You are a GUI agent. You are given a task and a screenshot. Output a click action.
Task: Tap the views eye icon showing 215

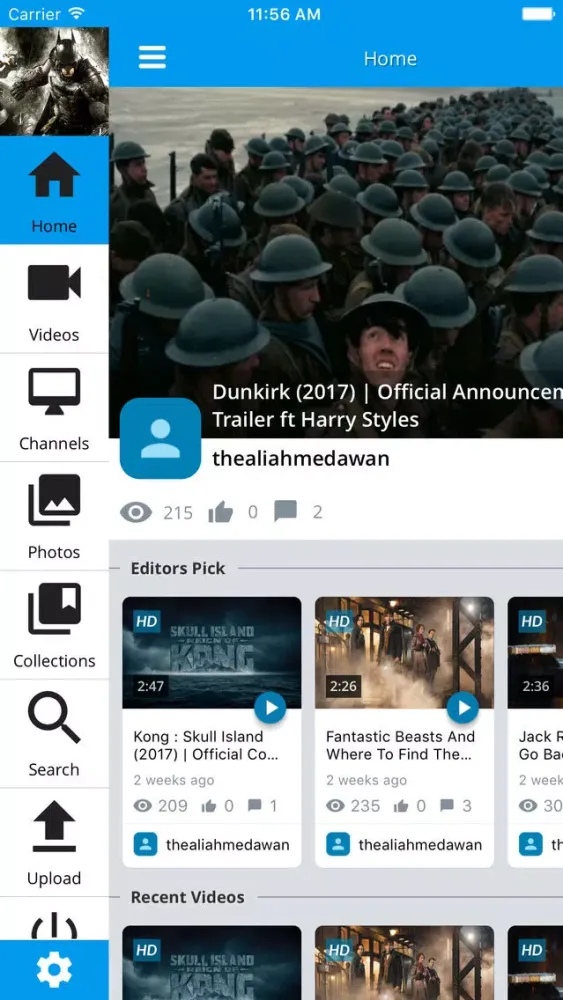pos(136,512)
